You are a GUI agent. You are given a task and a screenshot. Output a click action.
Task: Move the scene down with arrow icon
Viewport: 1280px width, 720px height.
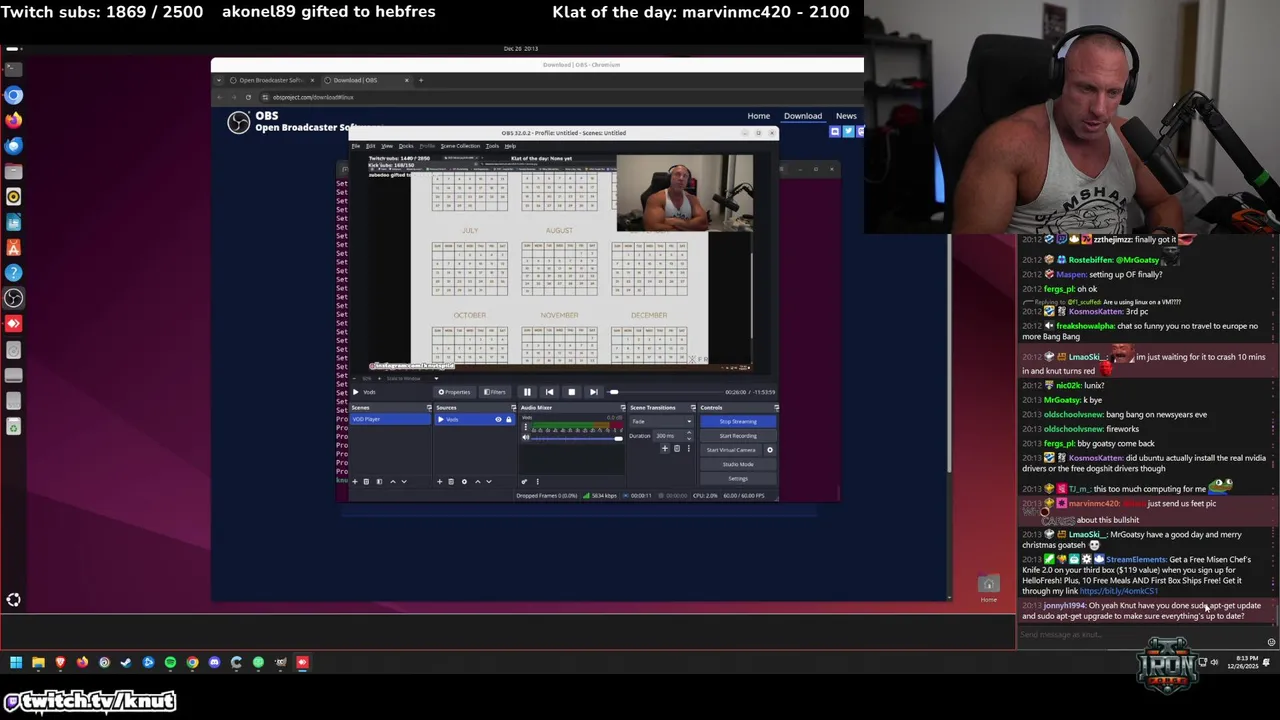click(404, 482)
